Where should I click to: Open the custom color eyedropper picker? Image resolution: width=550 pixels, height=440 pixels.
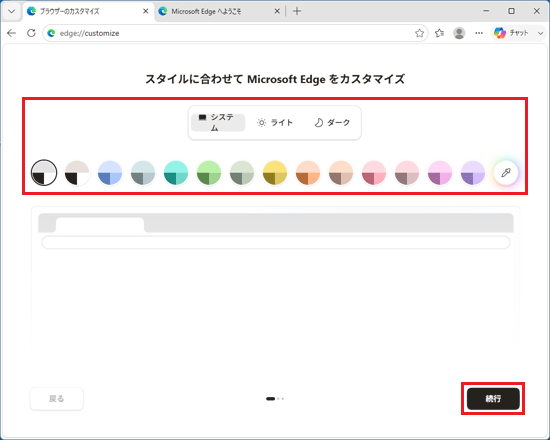click(505, 172)
